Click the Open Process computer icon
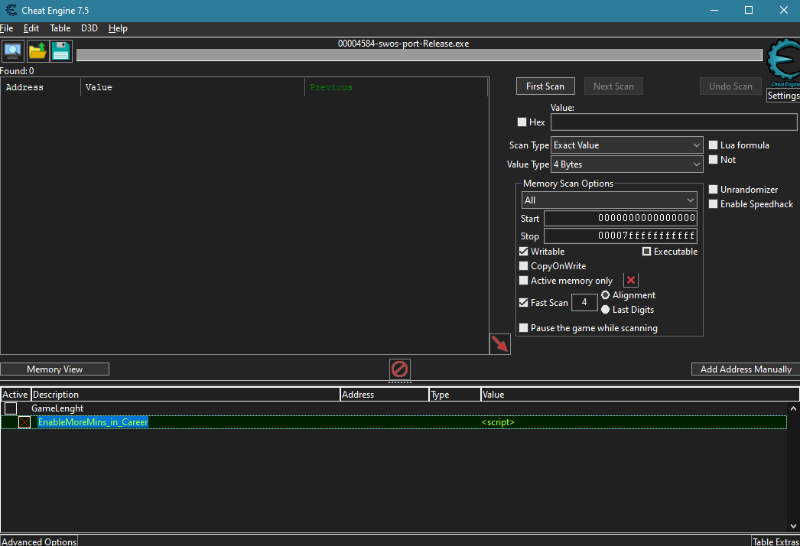This screenshot has width=800, height=546. (x=13, y=51)
